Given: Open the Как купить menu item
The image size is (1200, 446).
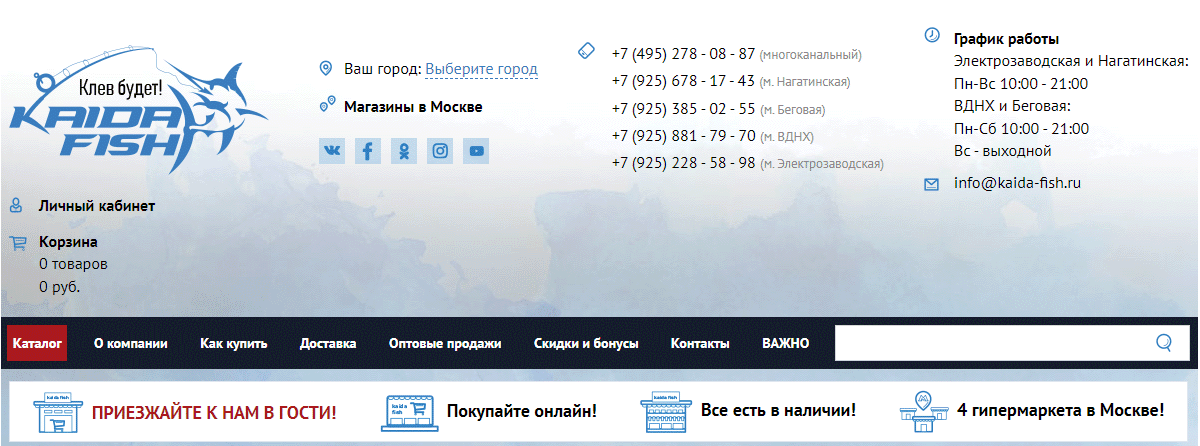Looking at the screenshot, I should tap(233, 343).
